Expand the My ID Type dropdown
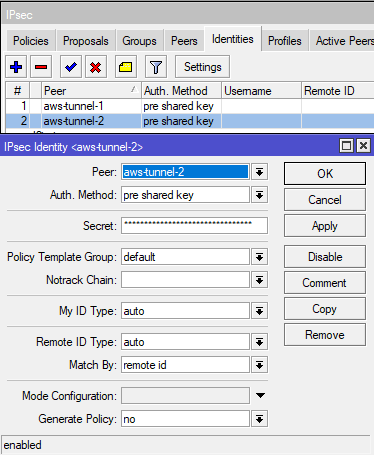The width and height of the screenshot is (374, 455). click(259, 311)
